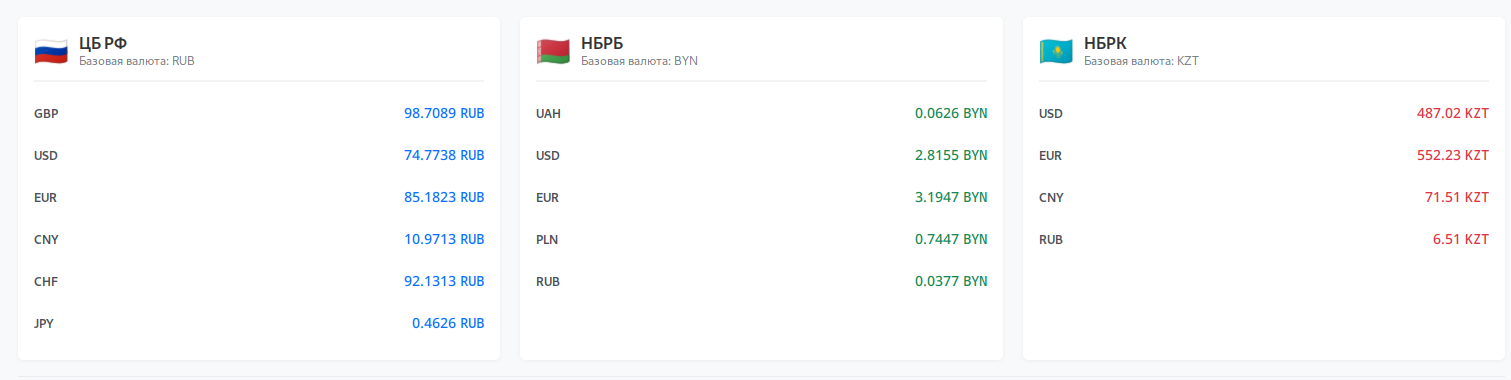1511x380 pixels.
Task: Click the USD rate 487.02 KZT
Action: pyautogui.click(x=1453, y=114)
